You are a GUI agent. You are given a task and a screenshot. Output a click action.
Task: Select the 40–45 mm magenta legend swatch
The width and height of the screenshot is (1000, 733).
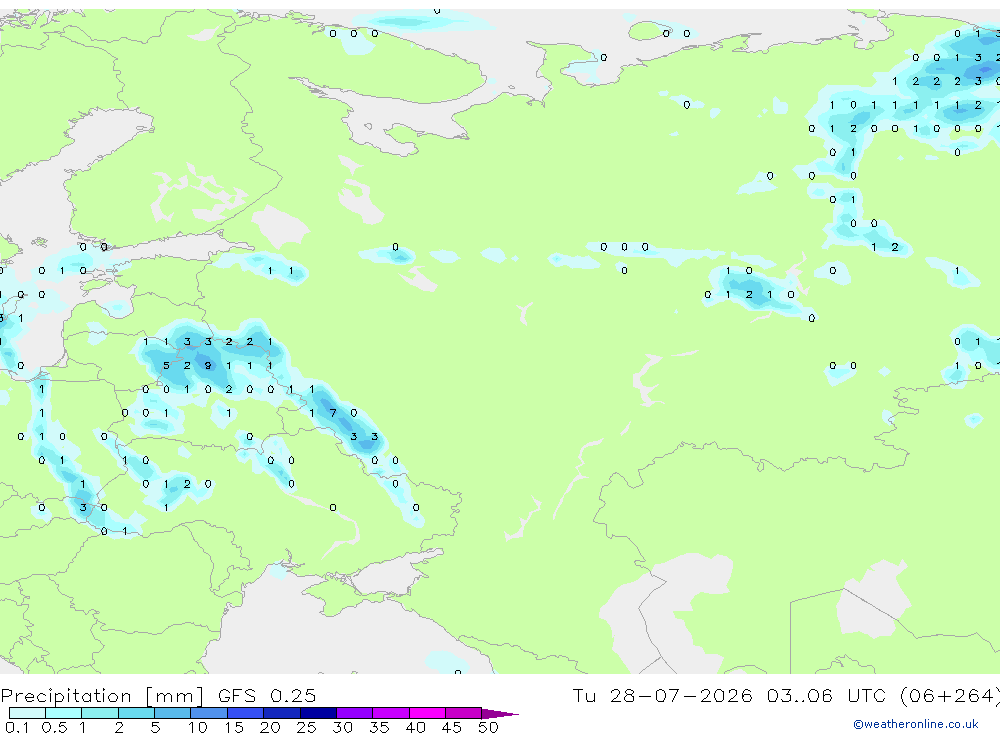click(x=427, y=713)
